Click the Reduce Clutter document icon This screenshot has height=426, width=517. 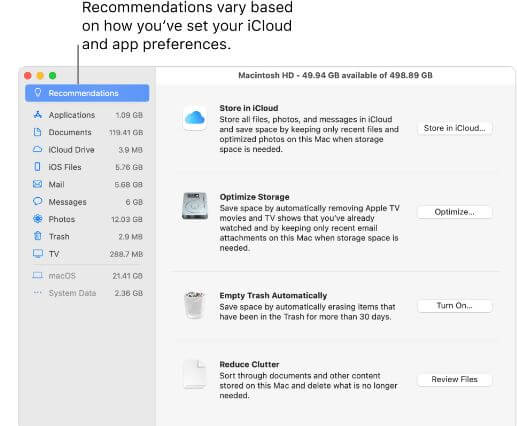pyautogui.click(x=195, y=374)
